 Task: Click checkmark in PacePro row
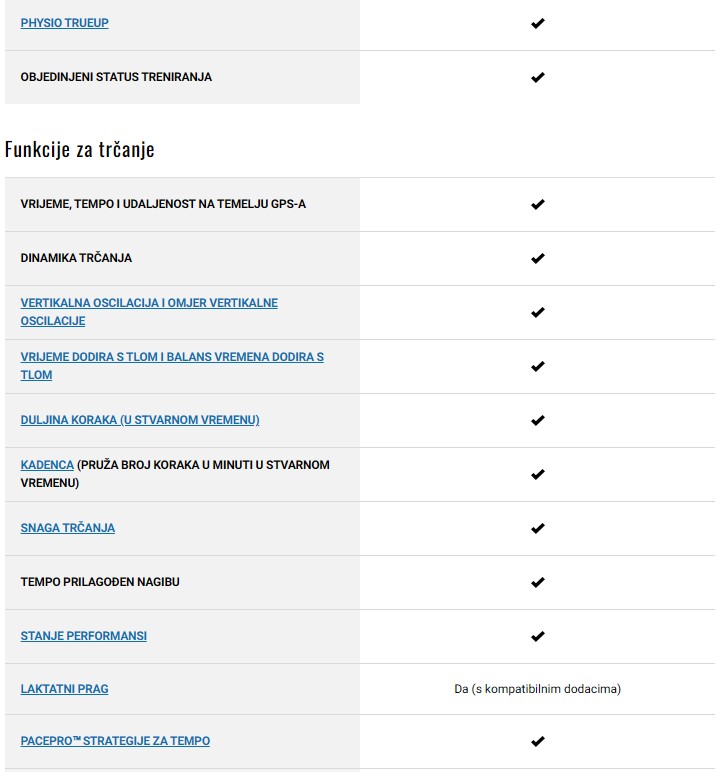(537, 741)
